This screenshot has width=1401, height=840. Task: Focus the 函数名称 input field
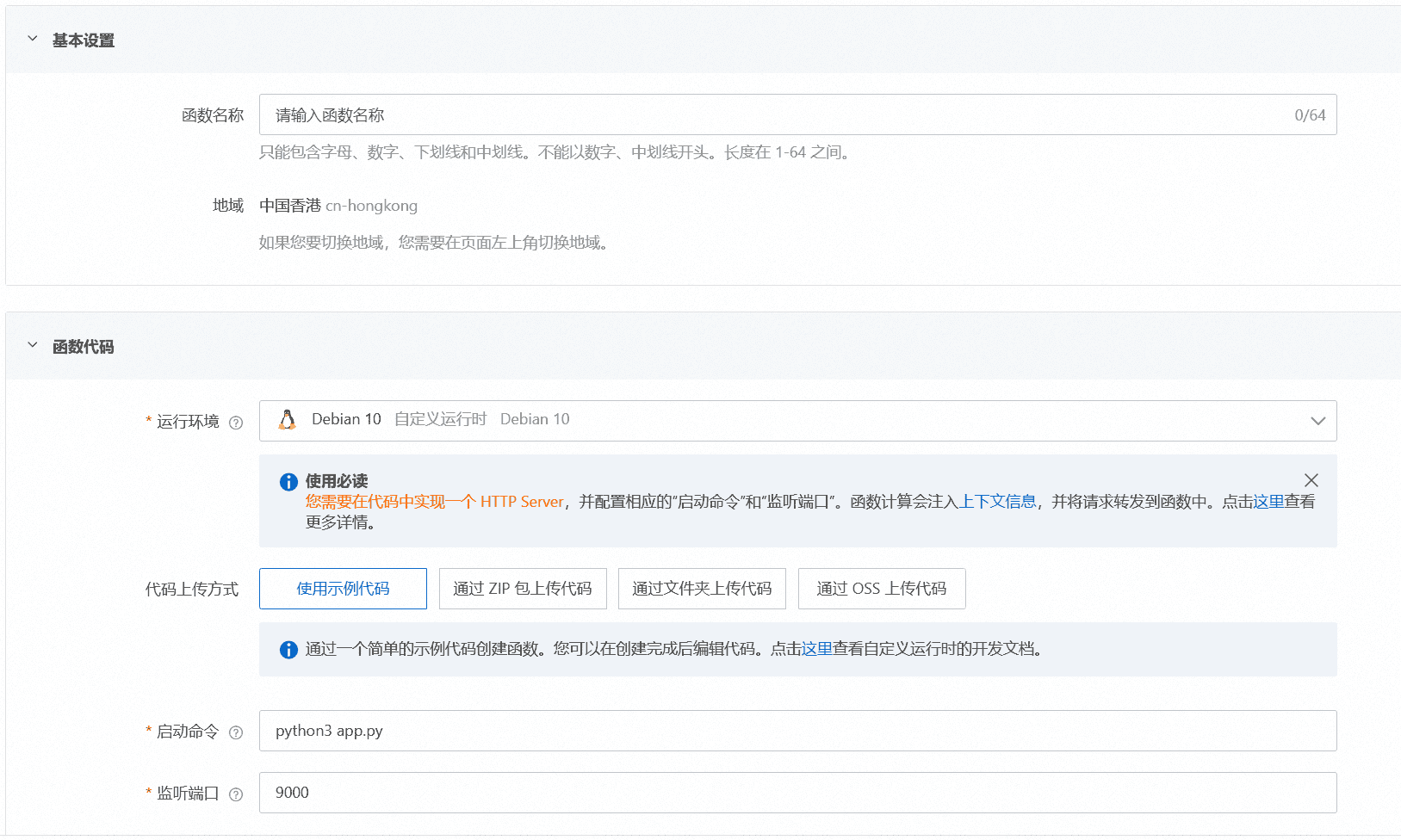coord(775,114)
